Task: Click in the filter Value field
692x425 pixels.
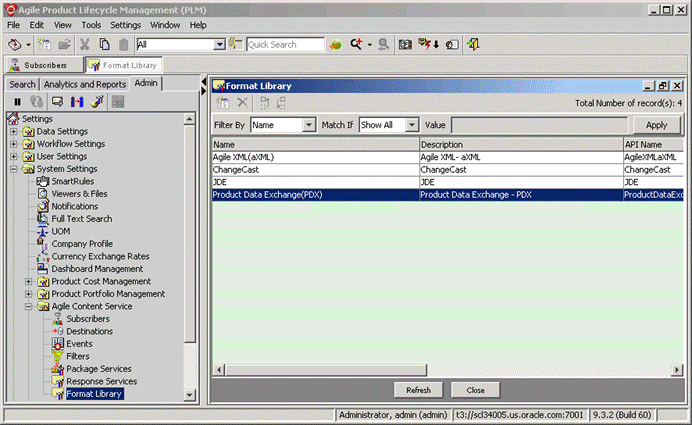Action: pos(539,125)
